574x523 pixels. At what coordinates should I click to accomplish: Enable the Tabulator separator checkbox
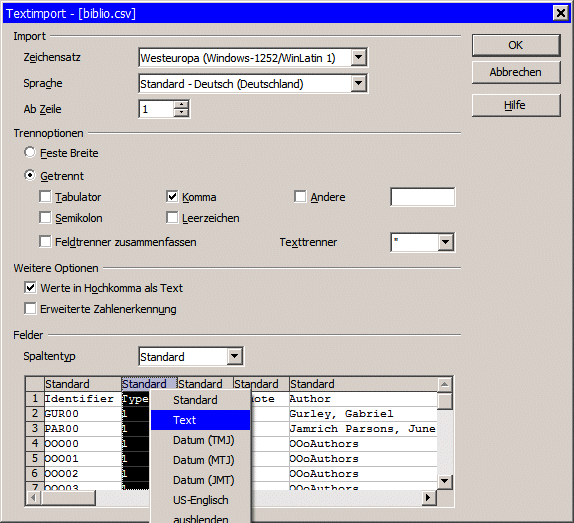(x=45, y=197)
